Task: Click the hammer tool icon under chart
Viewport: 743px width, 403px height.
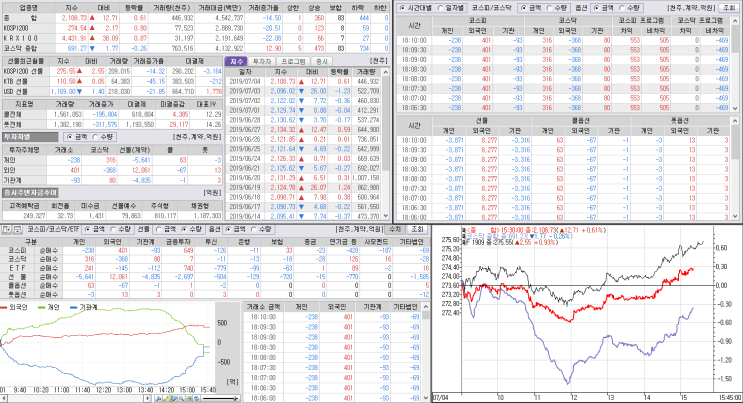Action: click(x=158, y=399)
